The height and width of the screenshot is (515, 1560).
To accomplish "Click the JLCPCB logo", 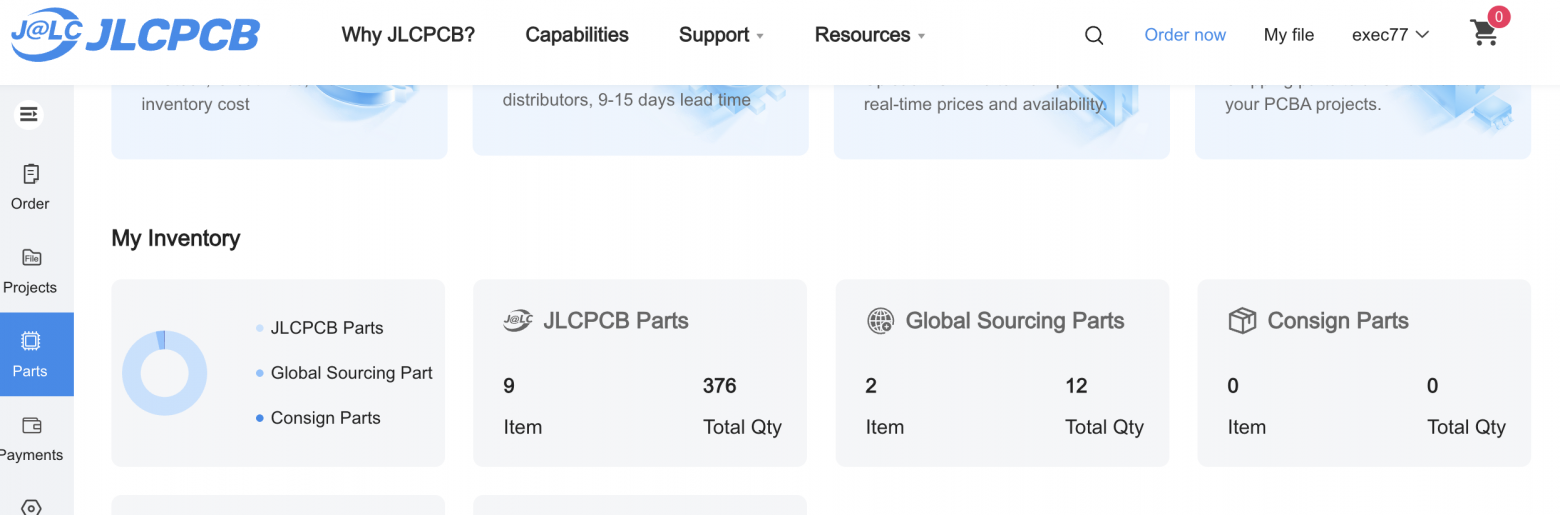I will coord(134,35).
